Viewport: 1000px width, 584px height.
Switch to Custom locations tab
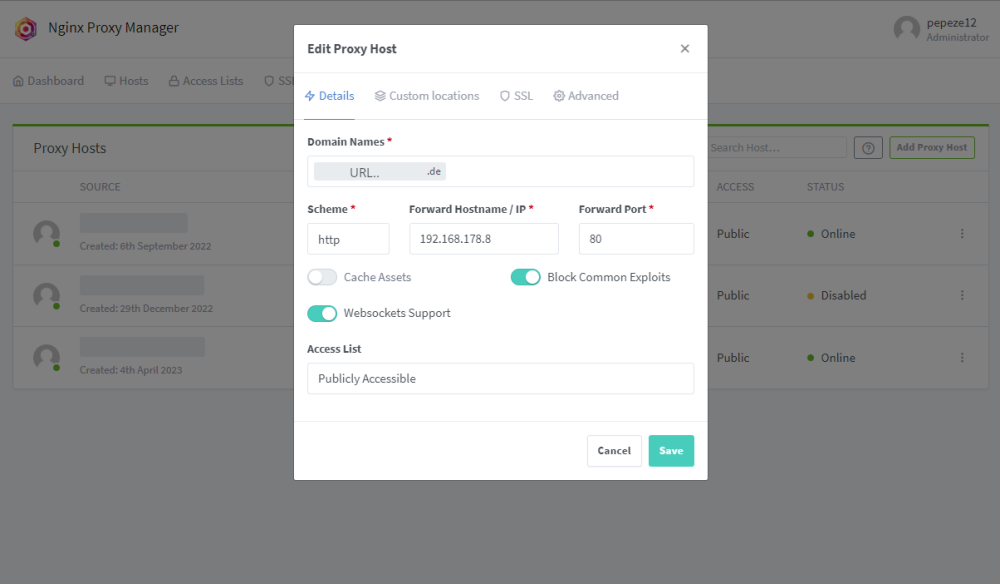point(427,96)
